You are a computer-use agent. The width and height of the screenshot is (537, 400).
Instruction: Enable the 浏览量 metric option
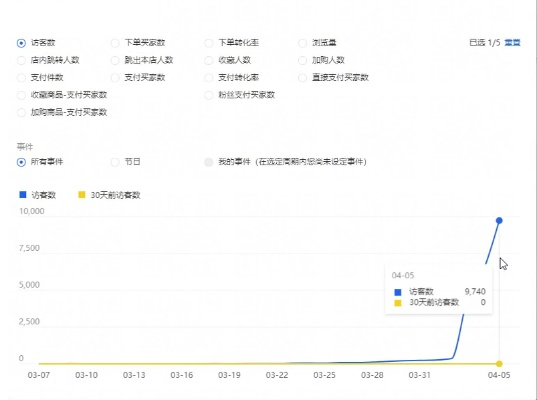coord(302,43)
